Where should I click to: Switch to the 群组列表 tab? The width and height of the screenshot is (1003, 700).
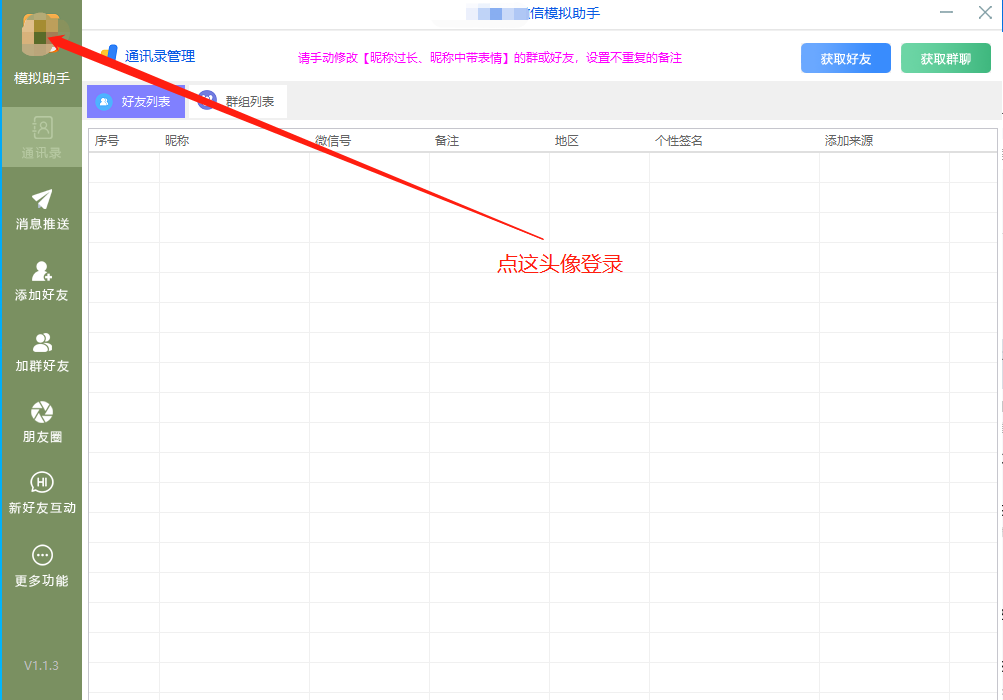pyautogui.click(x=238, y=102)
